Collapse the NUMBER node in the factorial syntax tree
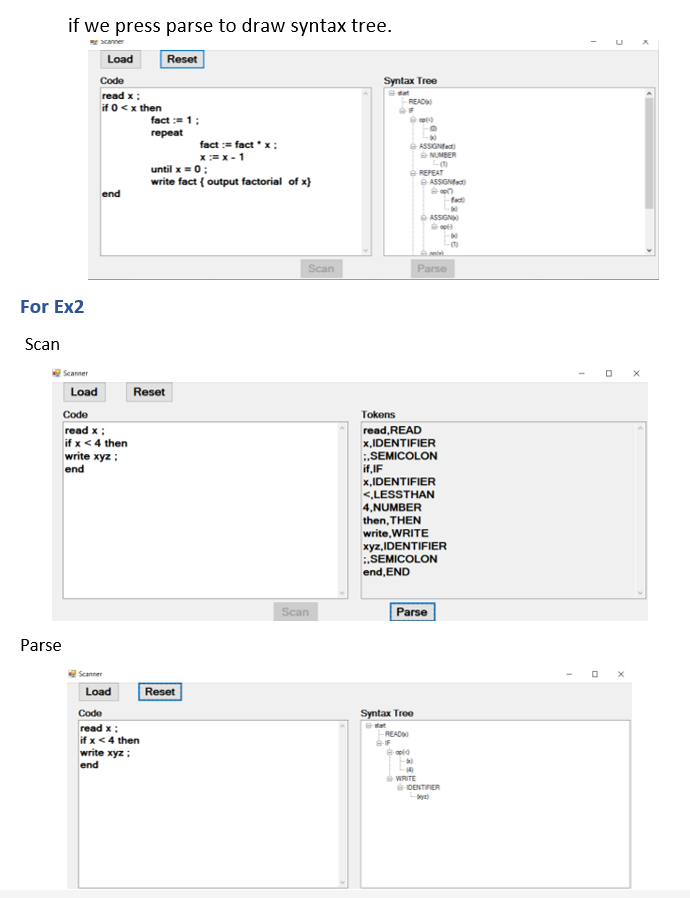Screen dimensions: 690x898 424,155
